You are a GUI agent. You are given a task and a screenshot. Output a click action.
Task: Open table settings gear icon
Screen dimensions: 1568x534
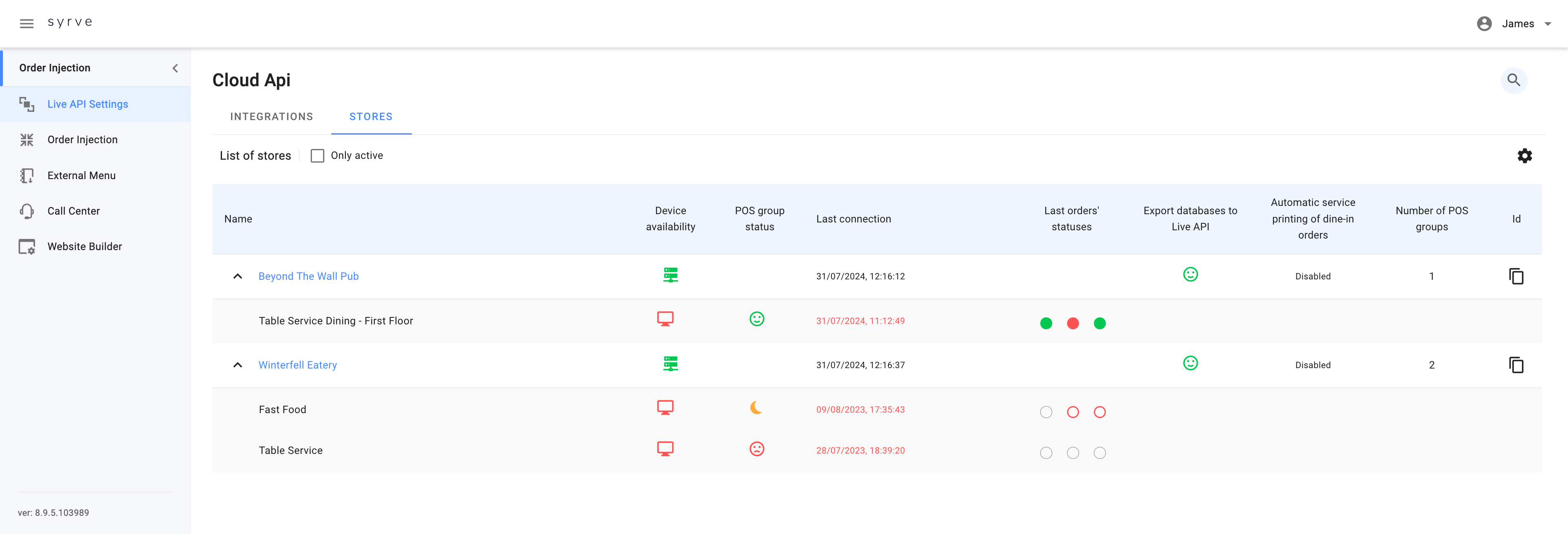1524,156
